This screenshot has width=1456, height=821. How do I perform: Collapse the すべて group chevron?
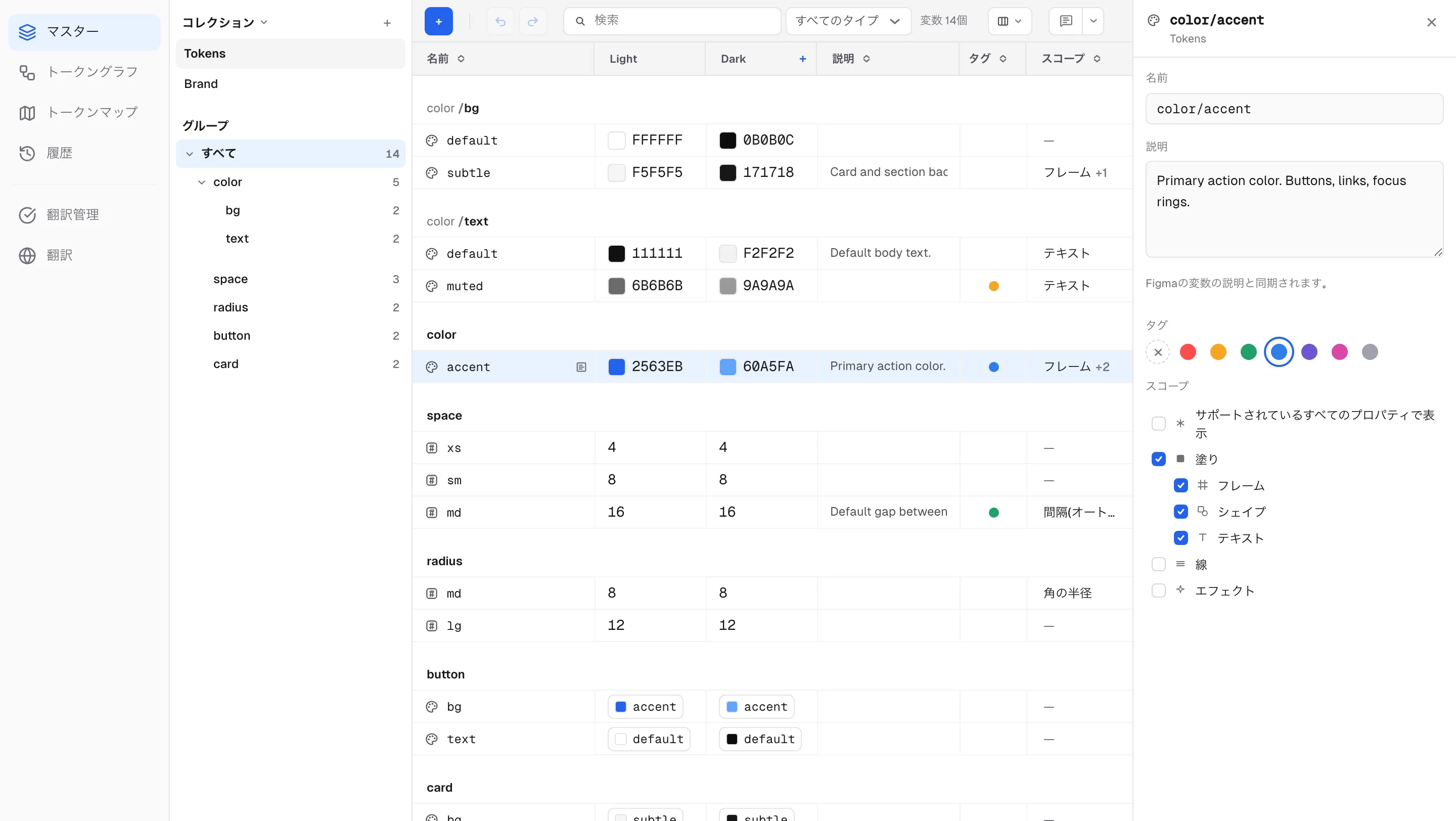pos(190,154)
